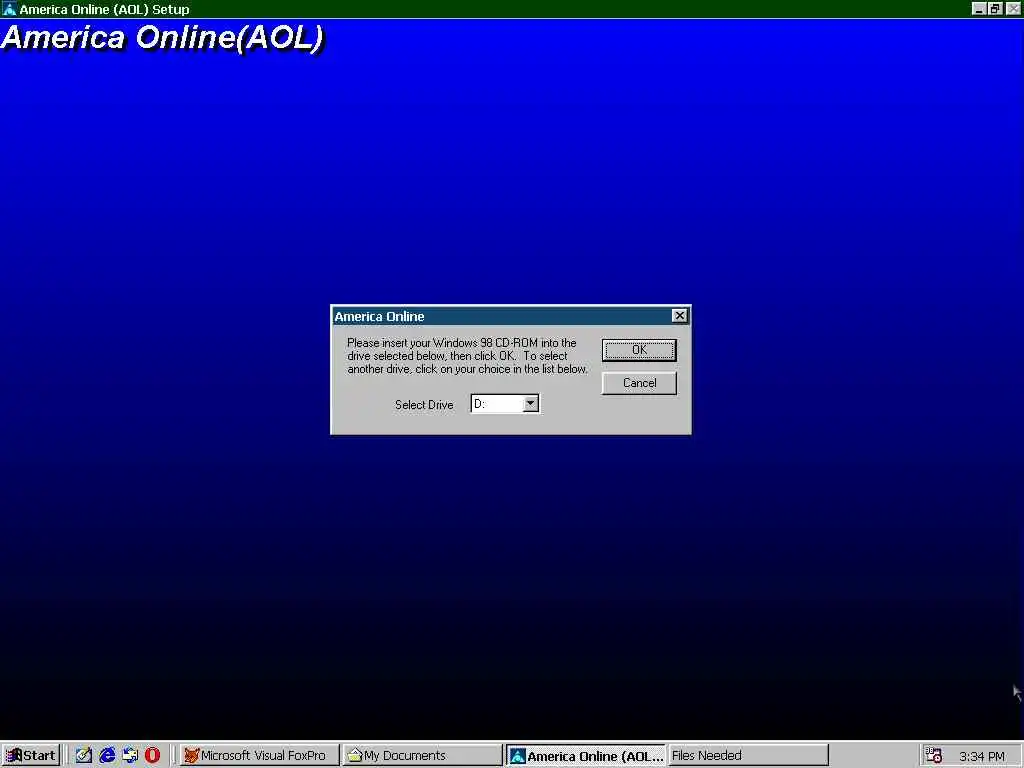Close the AOL Setup main window
Image resolution: width=1024 pixels, height=768 pixels.
(1014, 8)
